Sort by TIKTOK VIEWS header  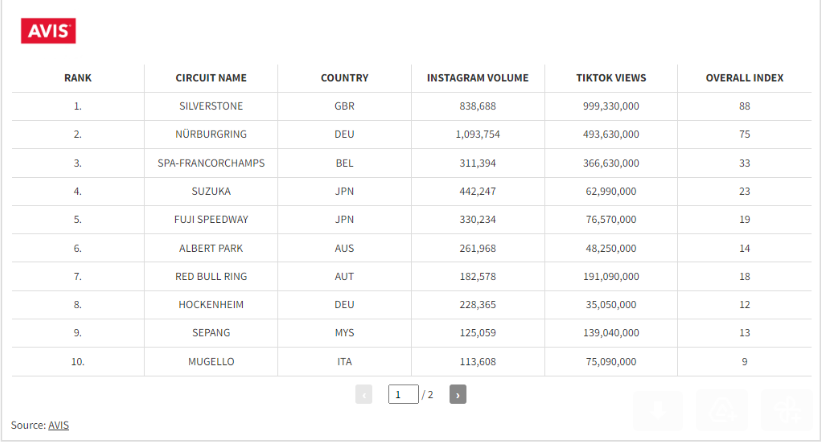[x=611, y=78]
